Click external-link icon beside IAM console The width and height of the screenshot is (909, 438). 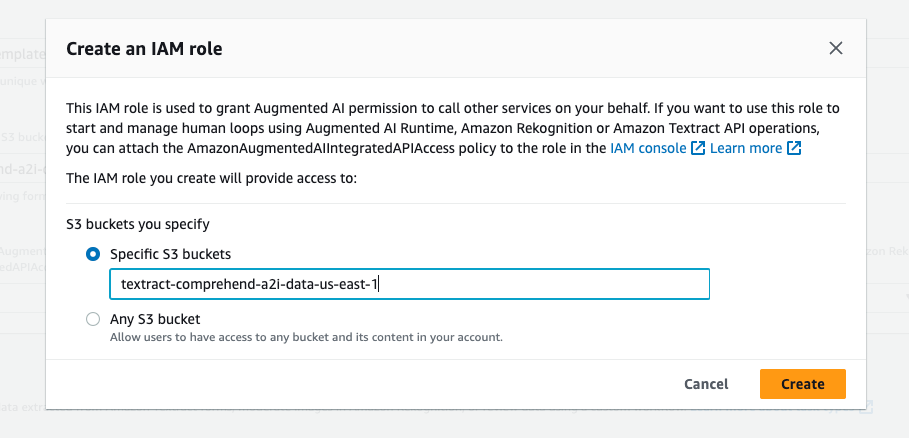697,148
